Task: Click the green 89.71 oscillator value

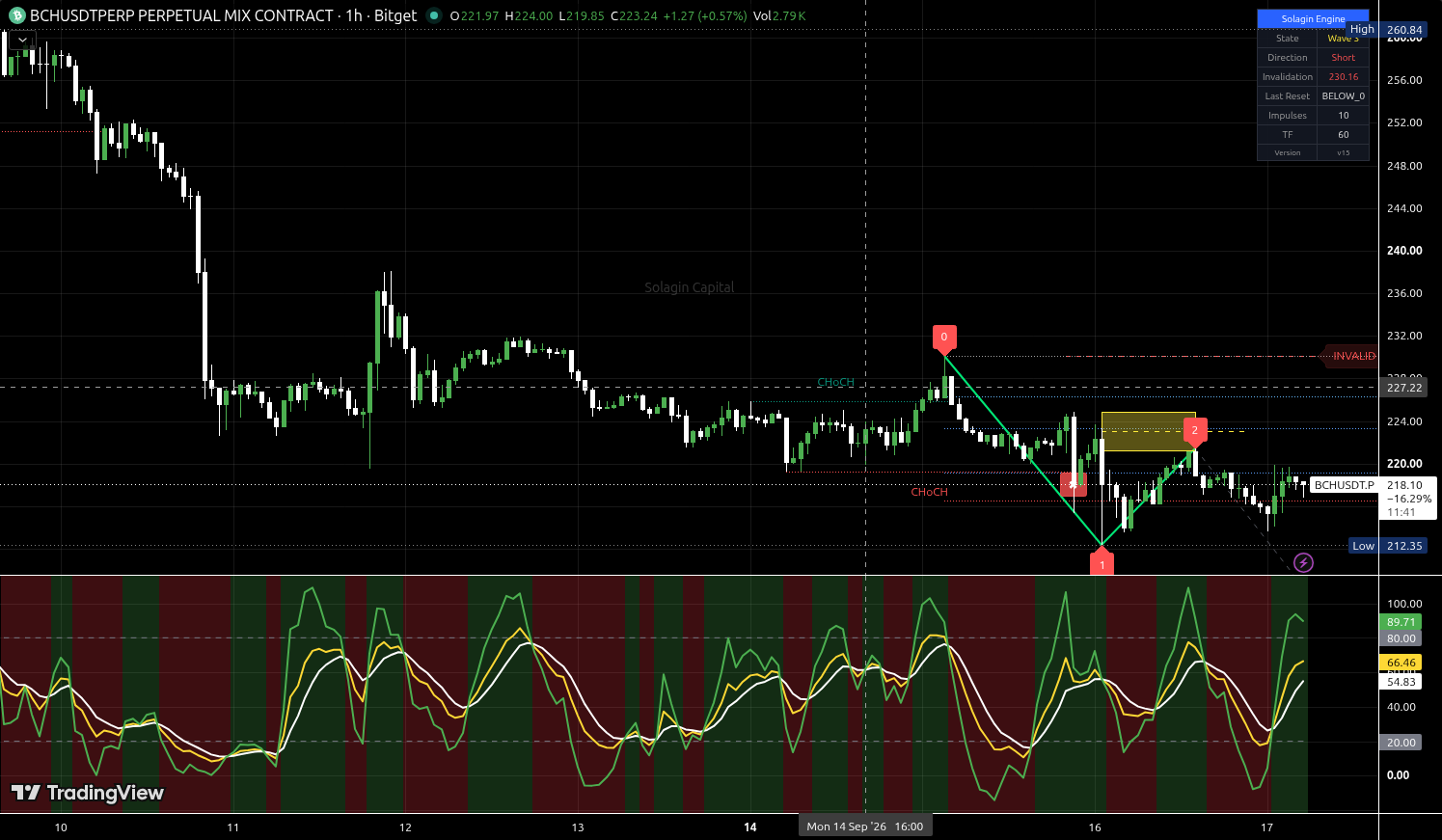Action: [1401, 622]
